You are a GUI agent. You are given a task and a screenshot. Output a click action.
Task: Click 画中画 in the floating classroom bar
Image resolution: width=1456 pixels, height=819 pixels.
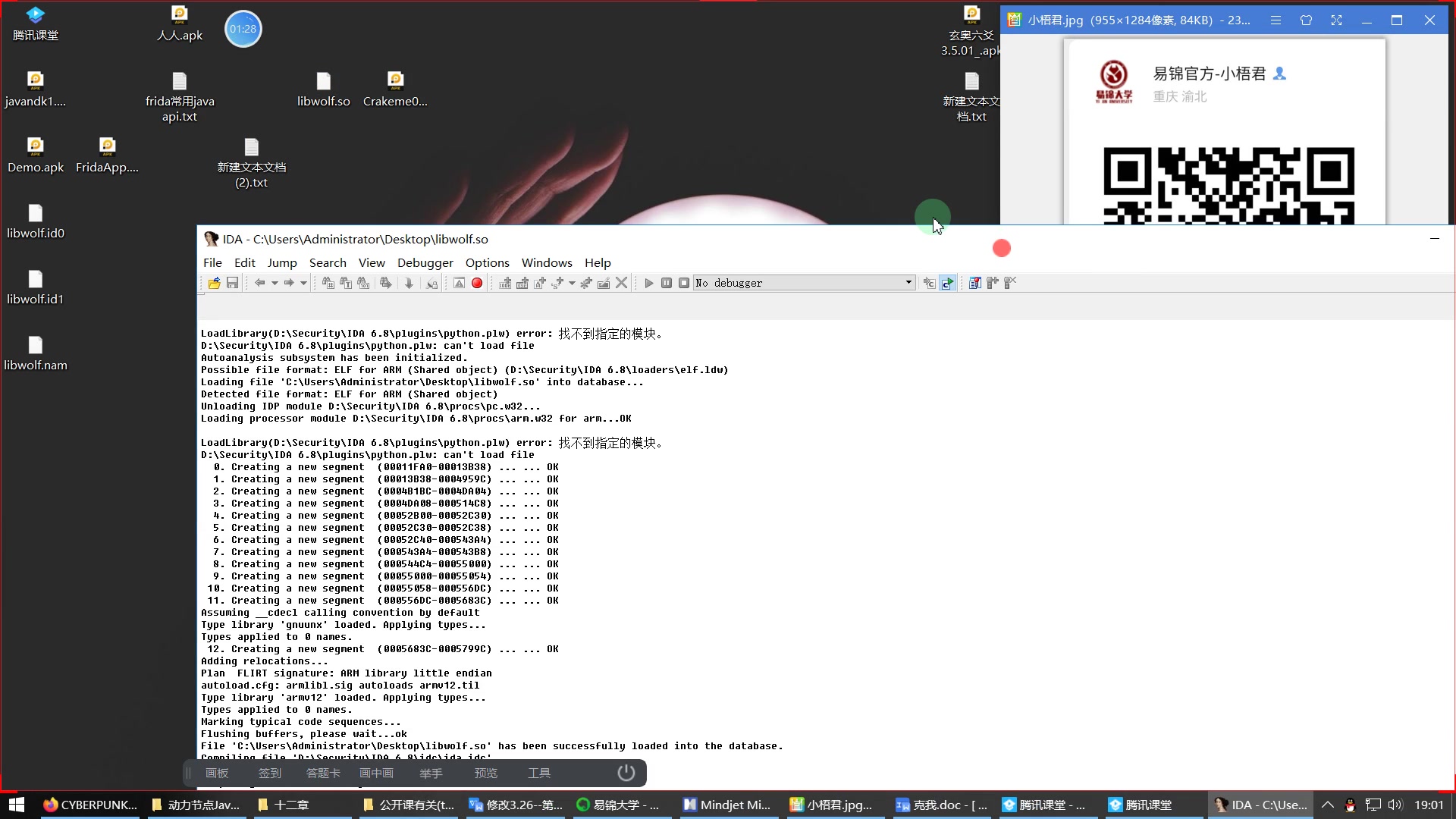point(377,773)
